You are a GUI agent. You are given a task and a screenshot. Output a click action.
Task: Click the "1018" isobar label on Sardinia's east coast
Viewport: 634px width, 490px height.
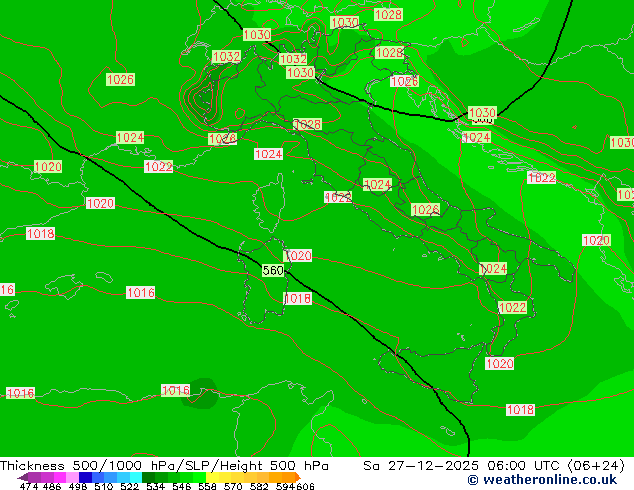(x=298, y=298)
